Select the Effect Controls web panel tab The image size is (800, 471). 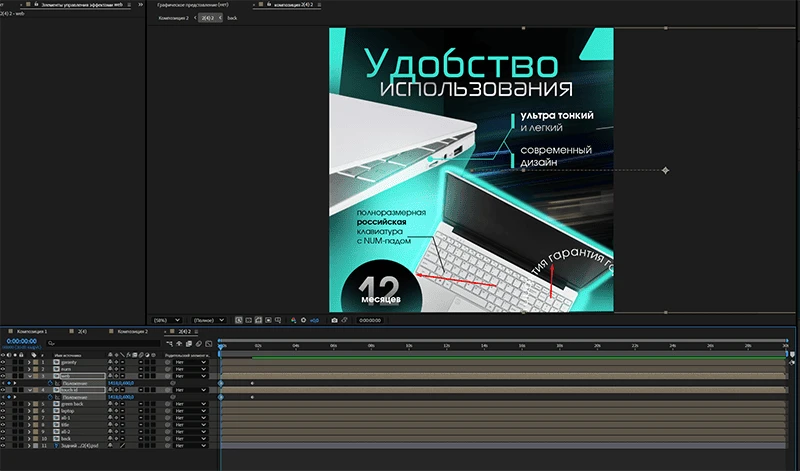point(82,5)
